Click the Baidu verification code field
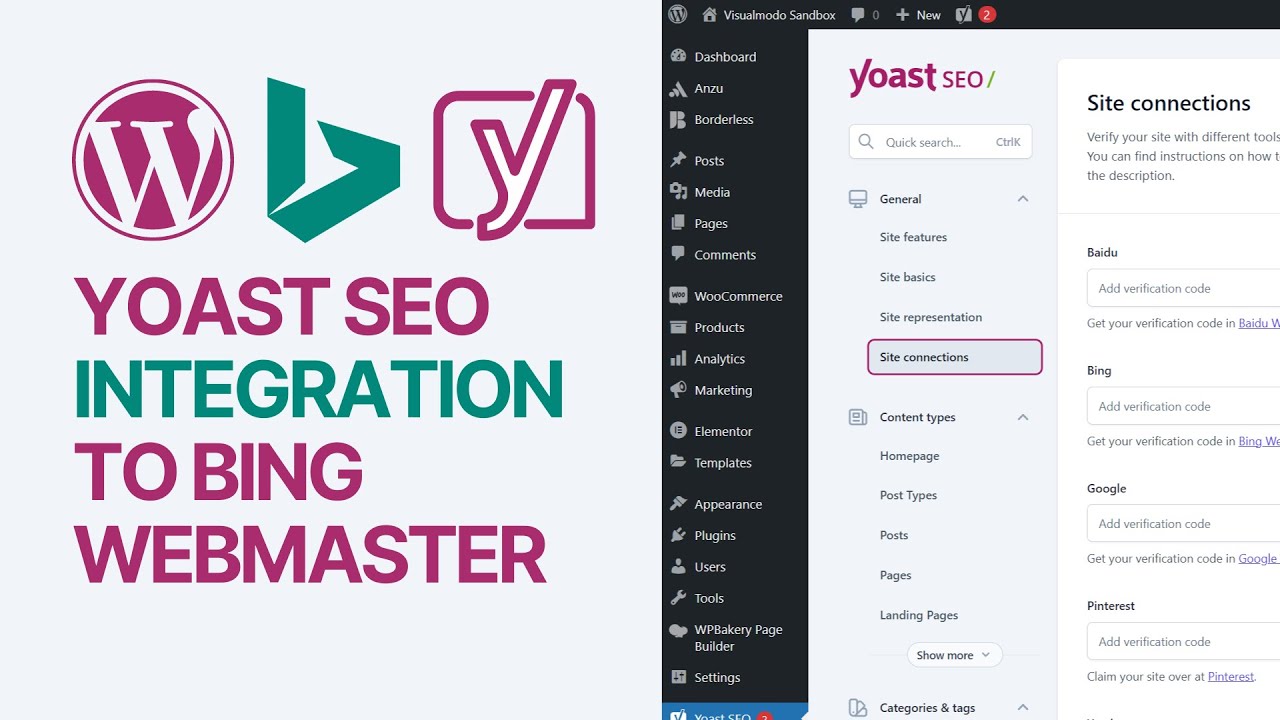Viewport: 1280px width, 720px height. (1183, 288)
